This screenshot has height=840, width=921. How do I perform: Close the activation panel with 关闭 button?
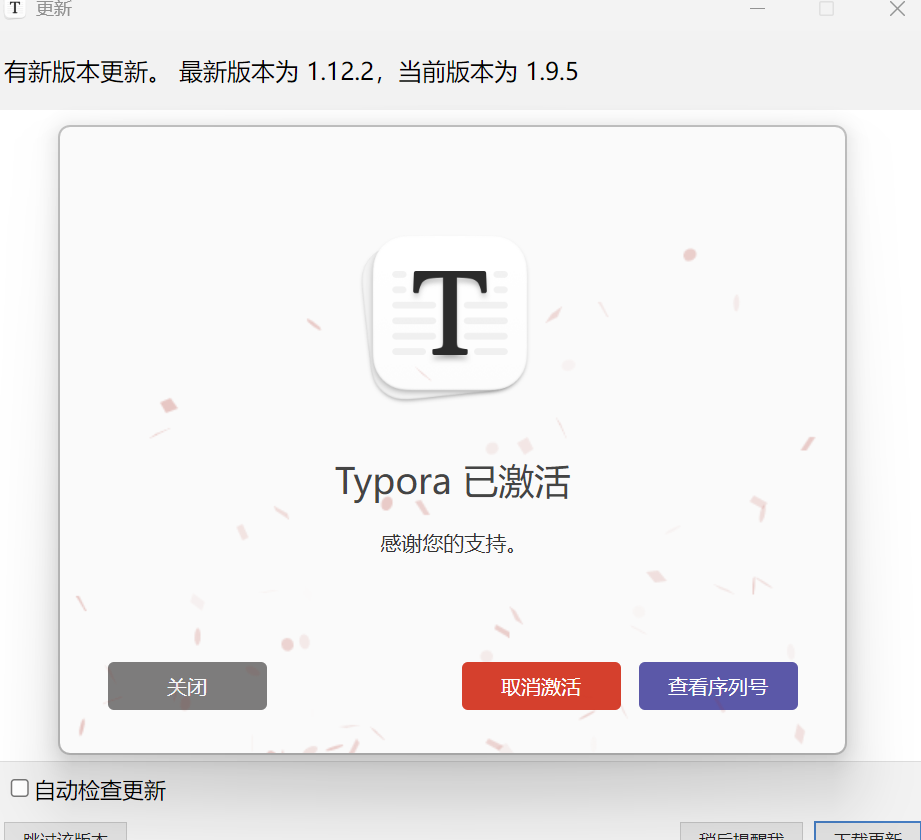coord(187,686)
